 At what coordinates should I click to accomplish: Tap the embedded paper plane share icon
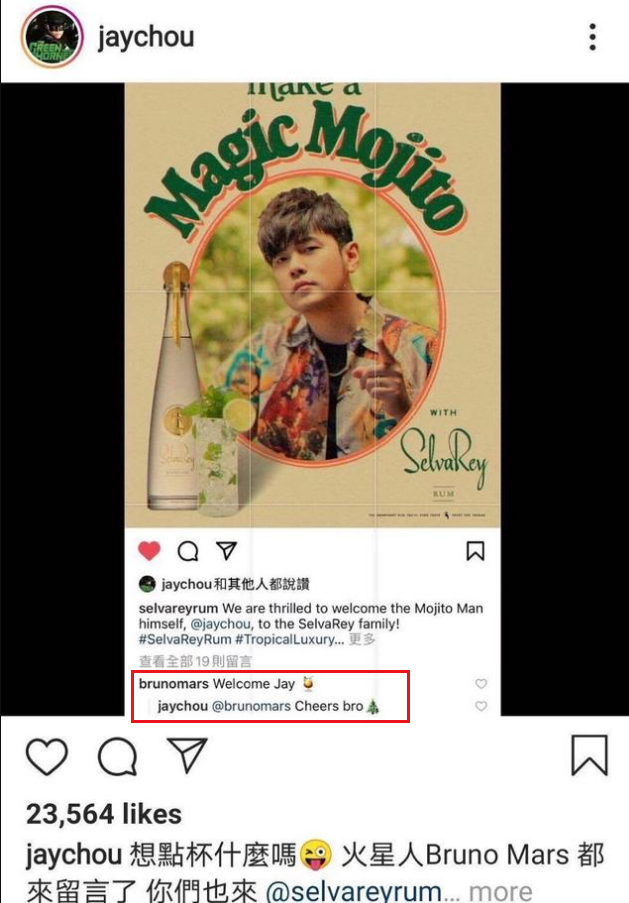[226, 551]
